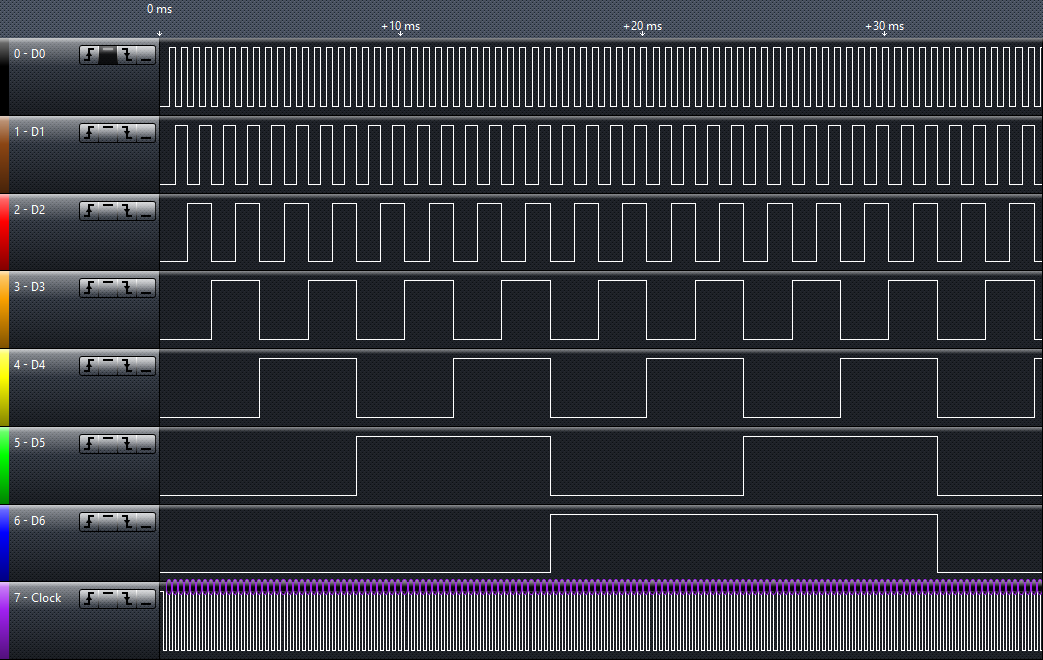Click the 0 ms timeline marker
The width and height of the screenshot is (1043, 660).
click(160, 9)
